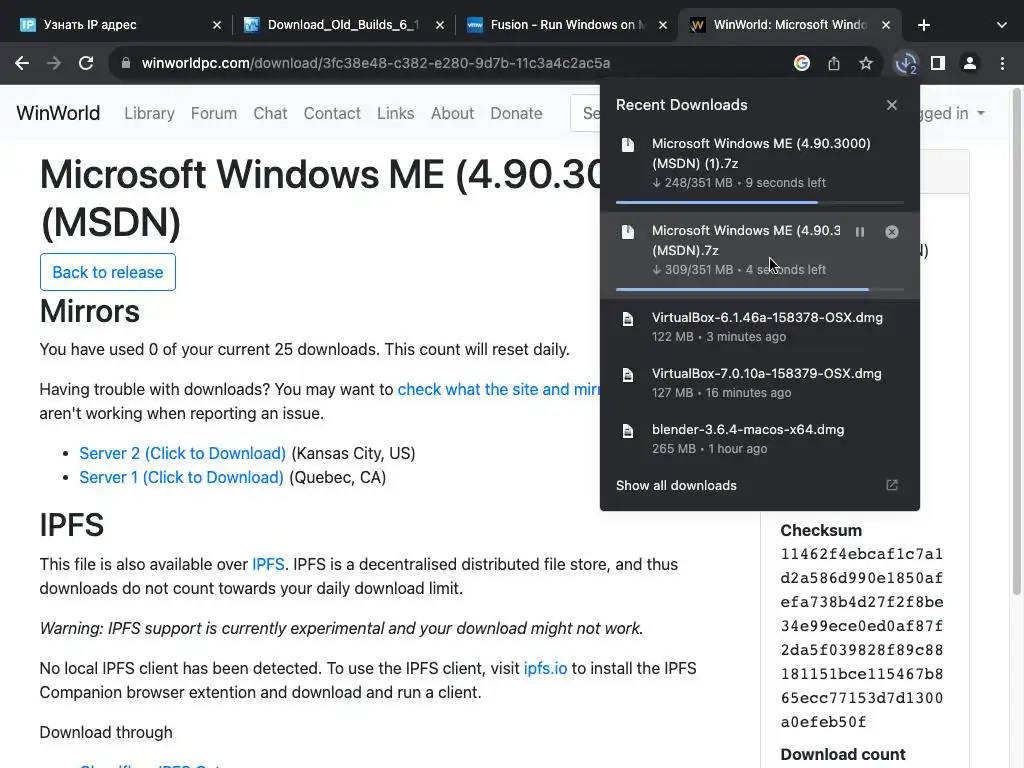Go back to the previous page

tap(22, 63)
